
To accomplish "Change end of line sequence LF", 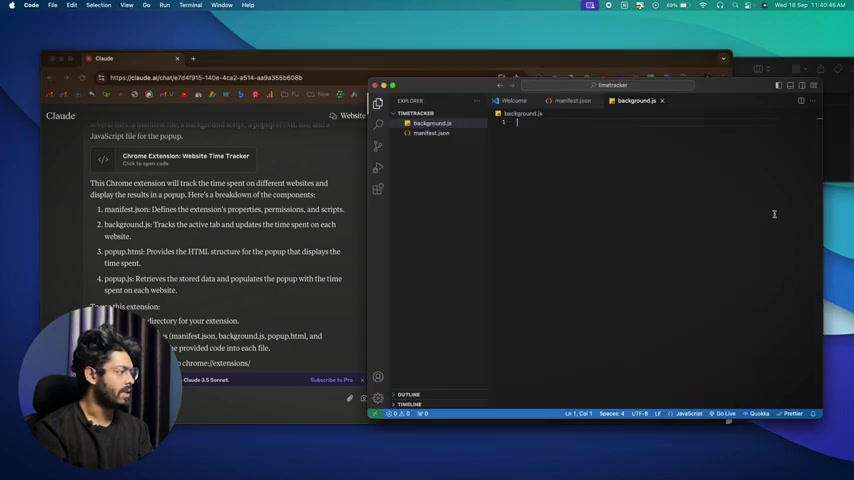I will pyautogui.click(x=657, y=414).
